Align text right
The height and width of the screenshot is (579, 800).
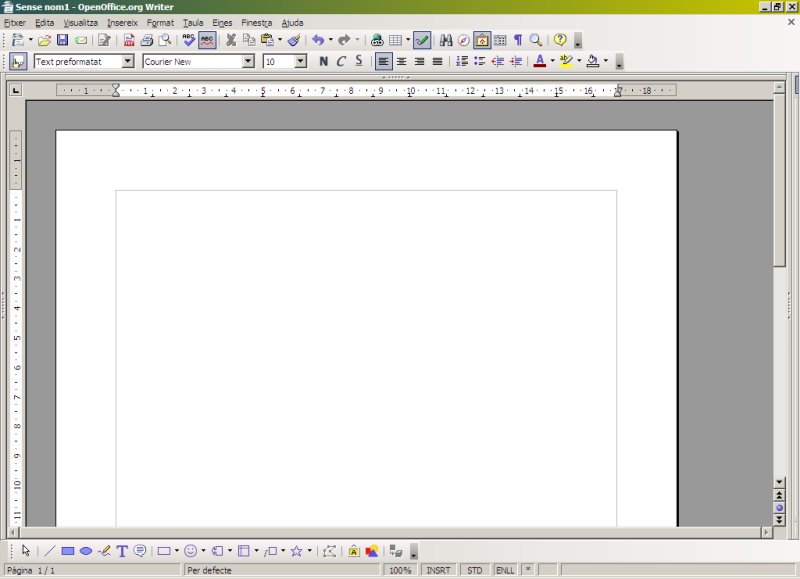[419, 62]
